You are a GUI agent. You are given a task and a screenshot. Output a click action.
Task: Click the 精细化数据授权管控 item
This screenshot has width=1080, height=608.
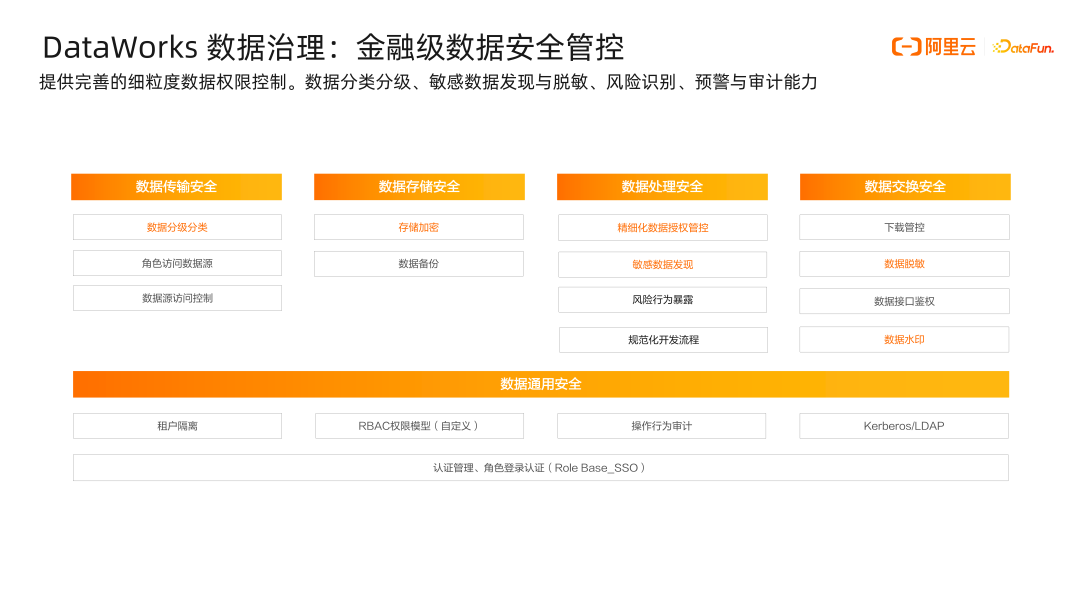tap(662, 227)
